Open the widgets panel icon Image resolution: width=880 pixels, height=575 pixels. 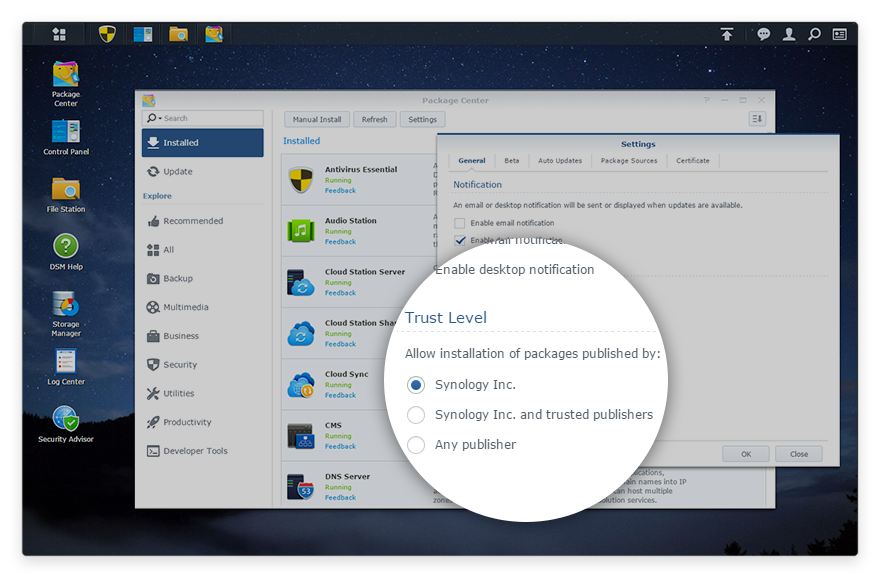tap(840, 34)
